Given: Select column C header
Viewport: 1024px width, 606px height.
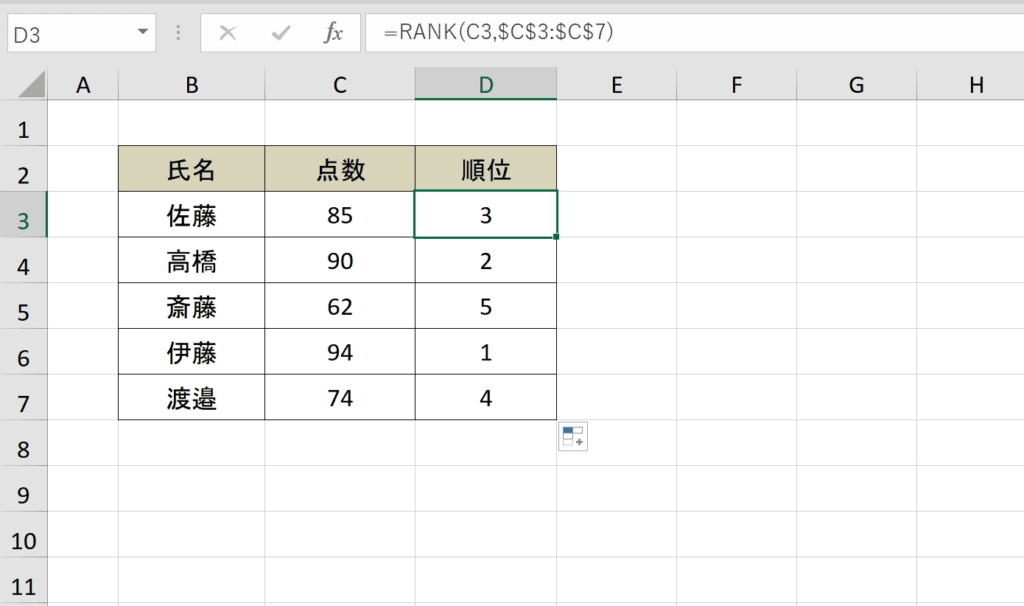Looking at the screenshot, I should click(340, 86).
